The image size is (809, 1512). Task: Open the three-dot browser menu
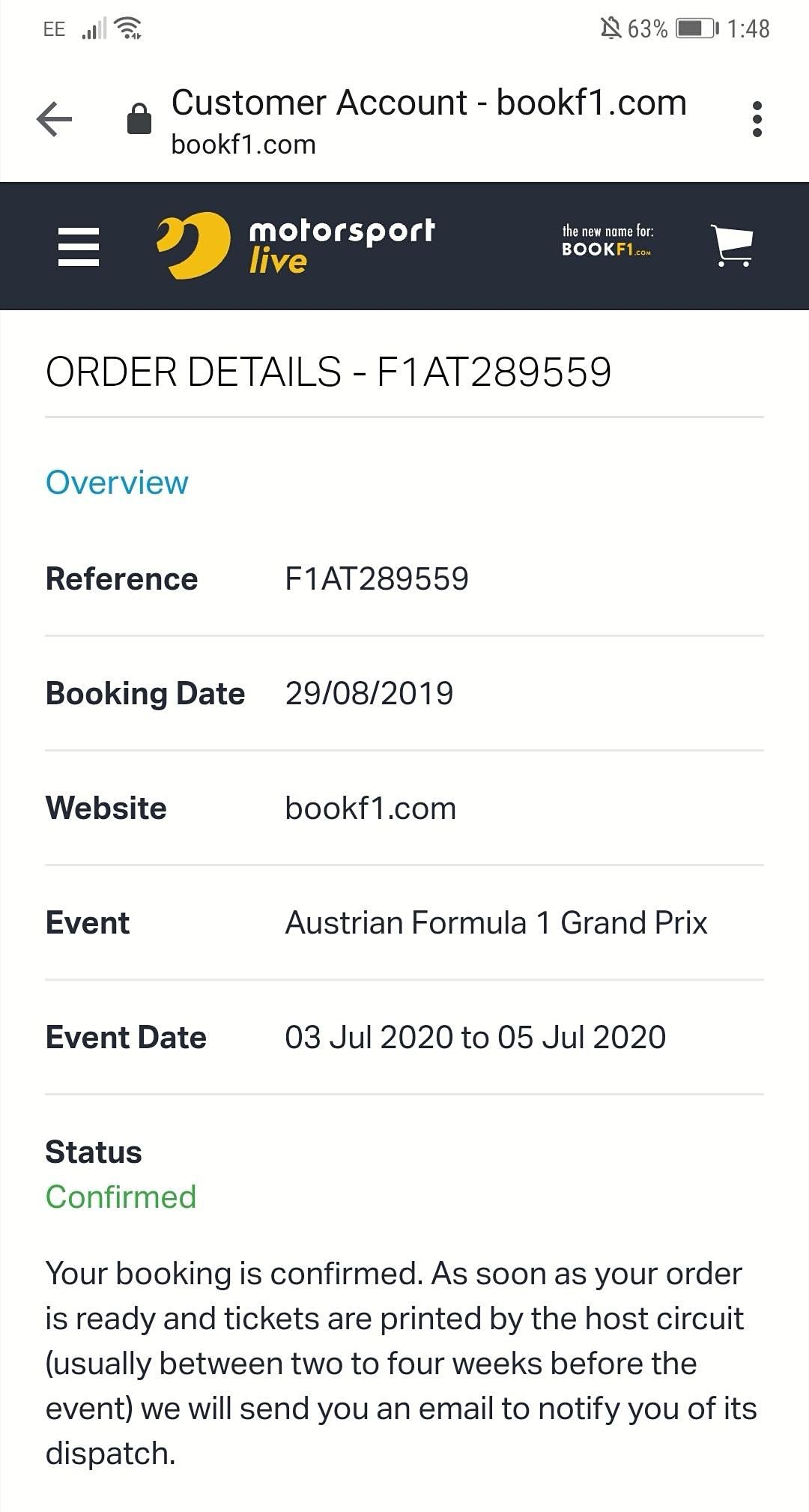tap(757, 119)
